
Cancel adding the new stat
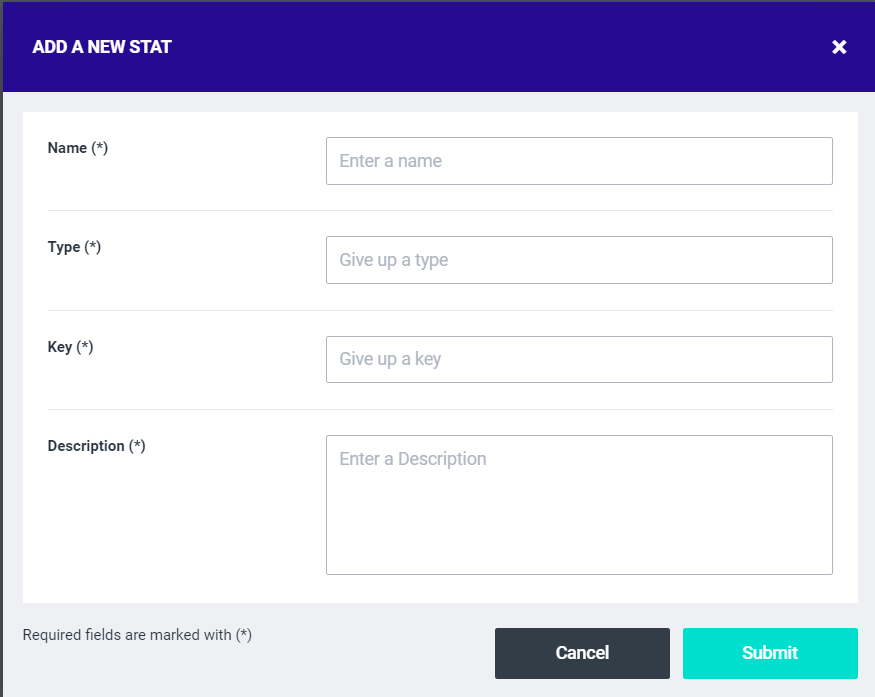click(x=582, y=653)
